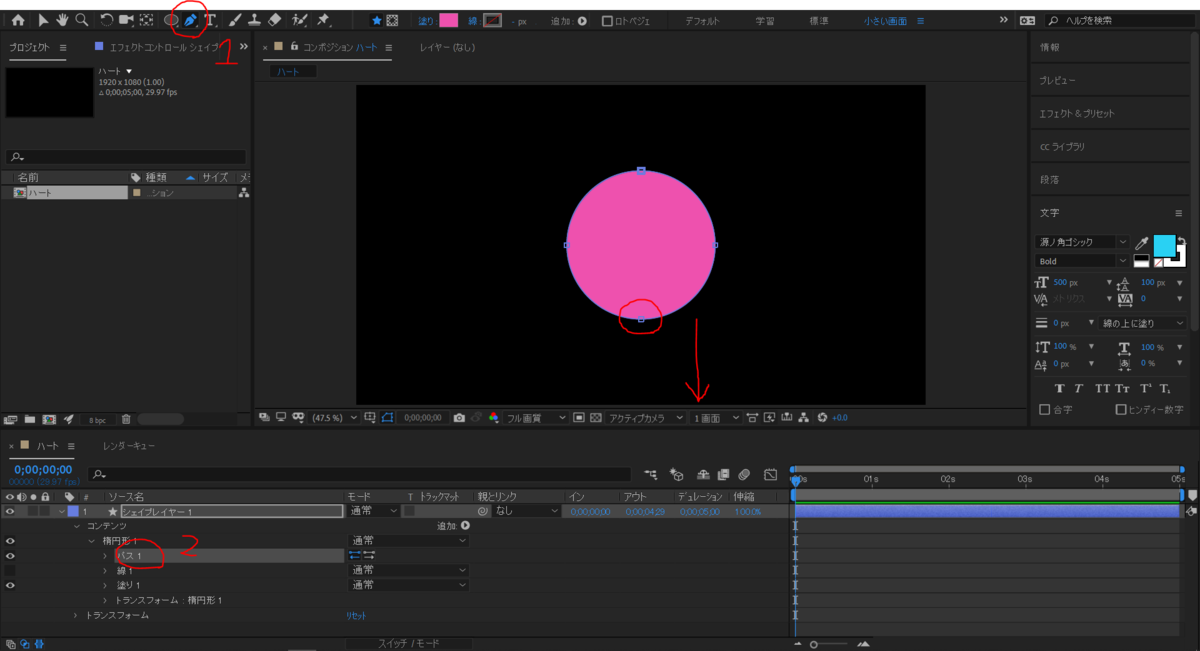Open the 源ノ角ゴシック font dropdown
This screenshot has width=1200, height=651.
coord(1082,242)
